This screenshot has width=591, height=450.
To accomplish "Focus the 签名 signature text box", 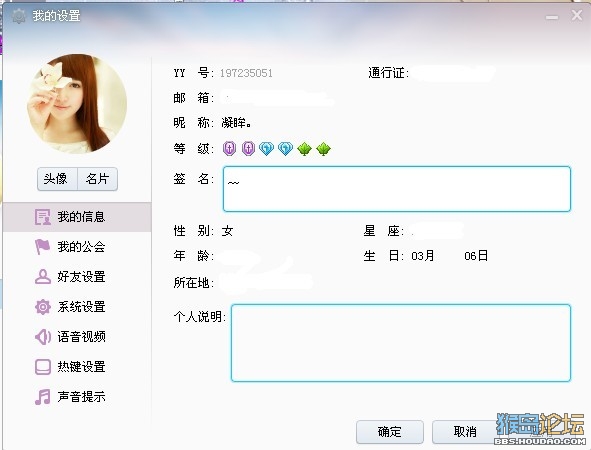I will pos(397,189).
